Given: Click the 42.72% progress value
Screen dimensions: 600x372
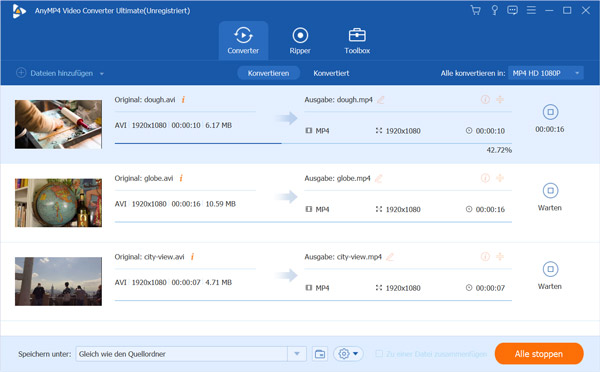Looking at the screenshot, I should click(499, 150).
